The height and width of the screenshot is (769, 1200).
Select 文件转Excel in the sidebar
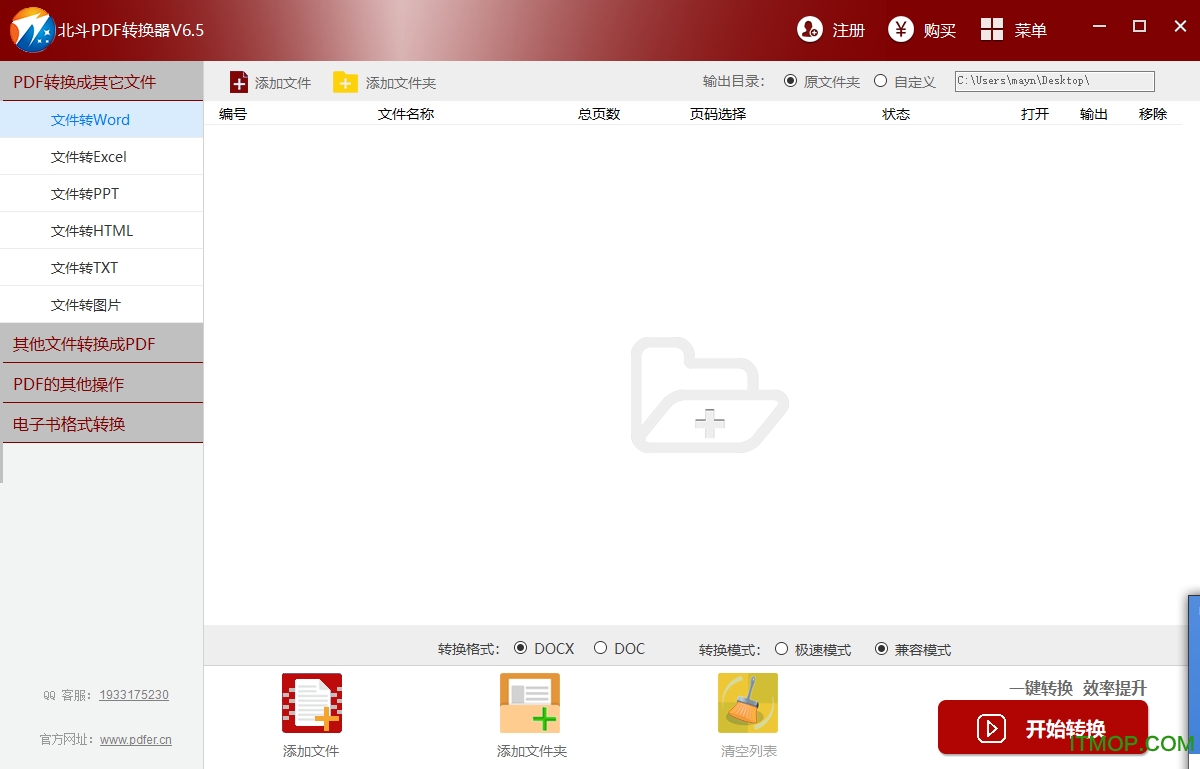tap(89, 157)
